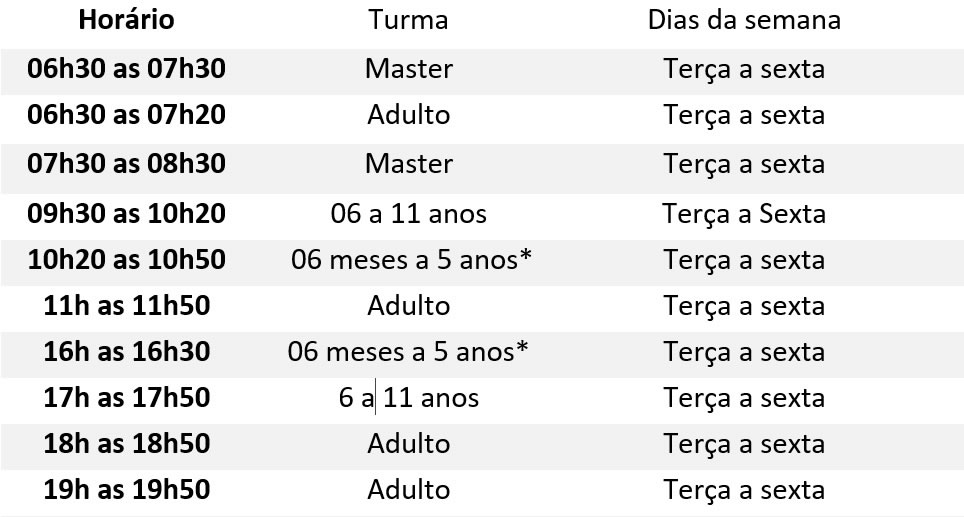Screen dimensions: 964x517
Task: Select the 06h30 as 07h30 time cell
Action: click(127, 68)
